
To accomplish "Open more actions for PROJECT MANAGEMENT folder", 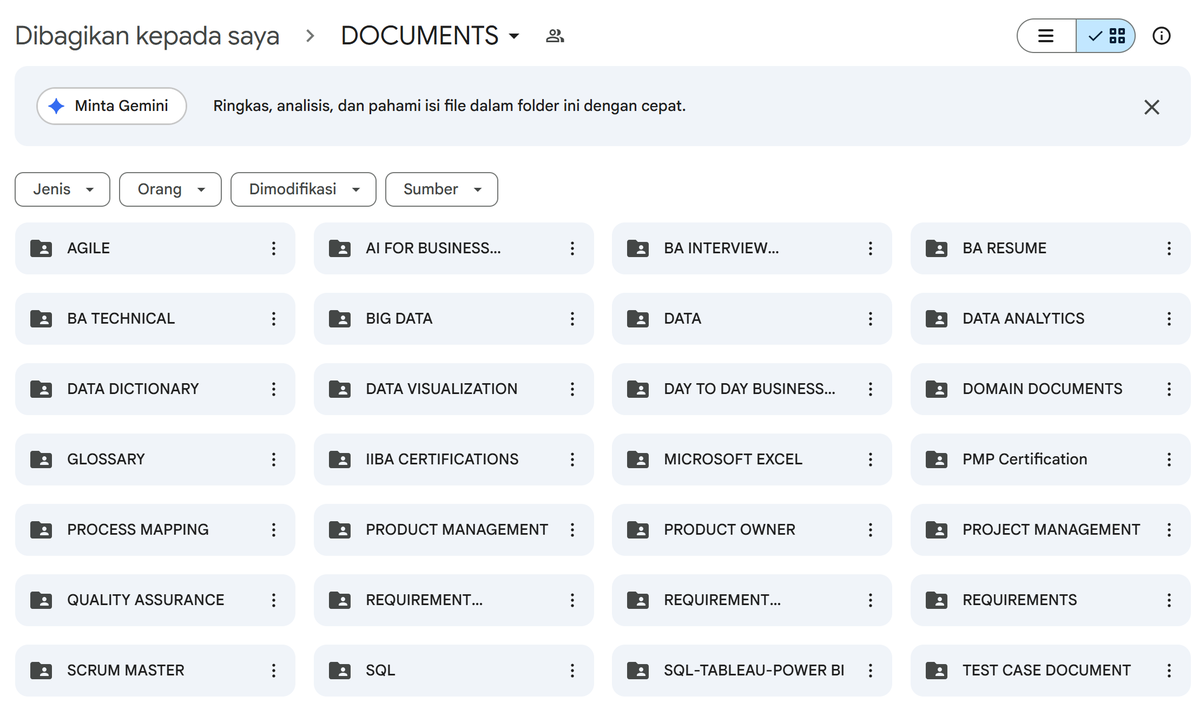I will coord(1168,530).
